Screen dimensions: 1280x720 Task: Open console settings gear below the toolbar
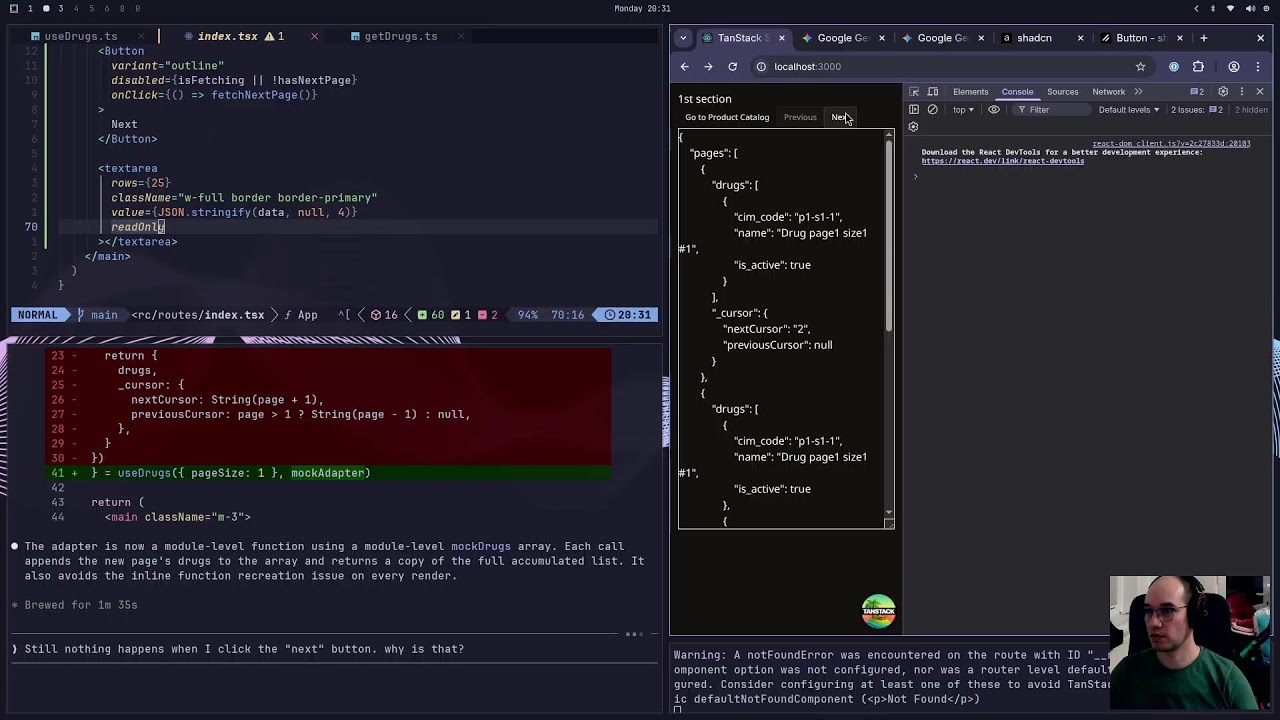click(x=913, y=127)
